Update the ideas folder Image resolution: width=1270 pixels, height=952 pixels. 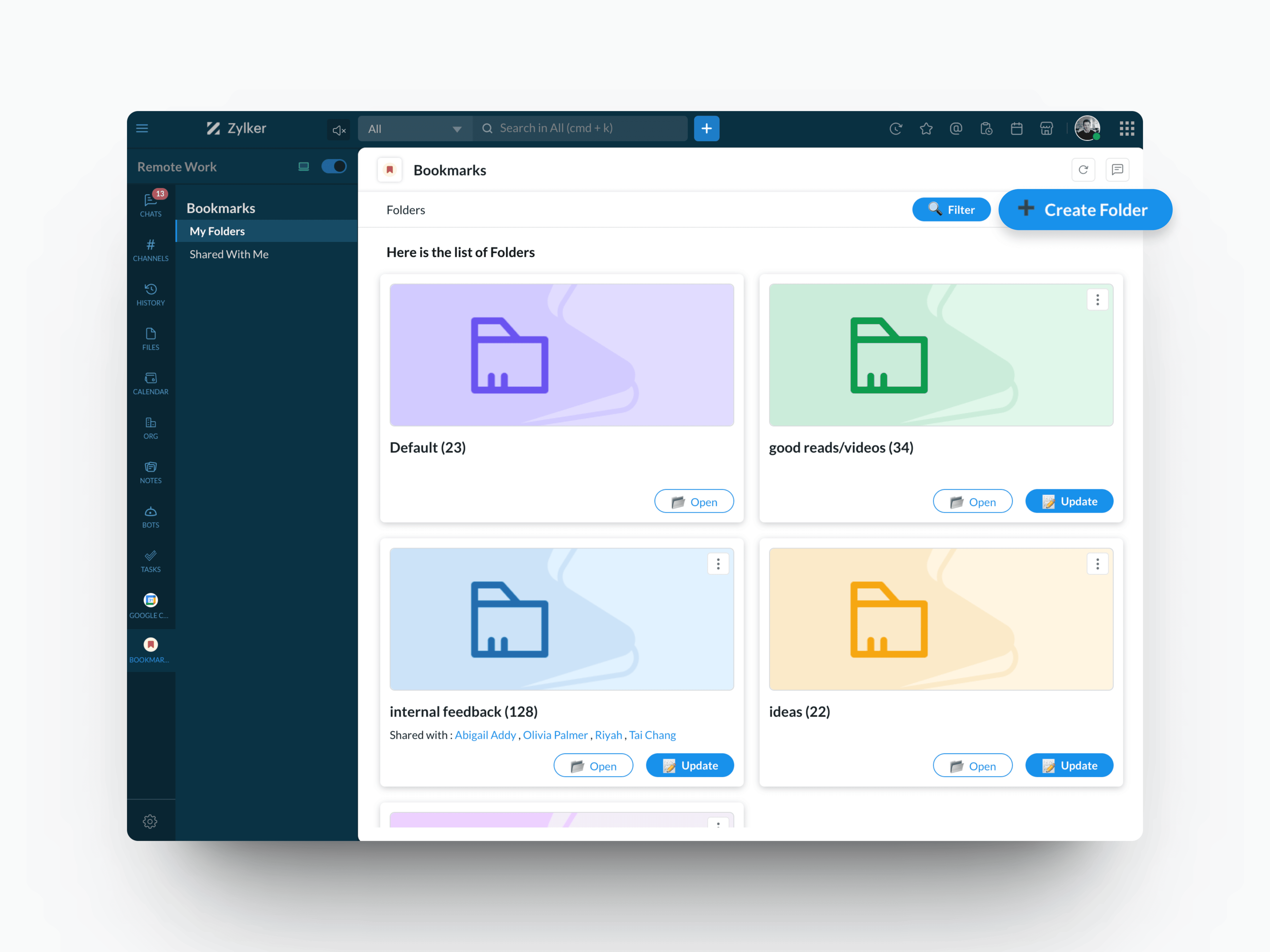tap(1069, 765)
